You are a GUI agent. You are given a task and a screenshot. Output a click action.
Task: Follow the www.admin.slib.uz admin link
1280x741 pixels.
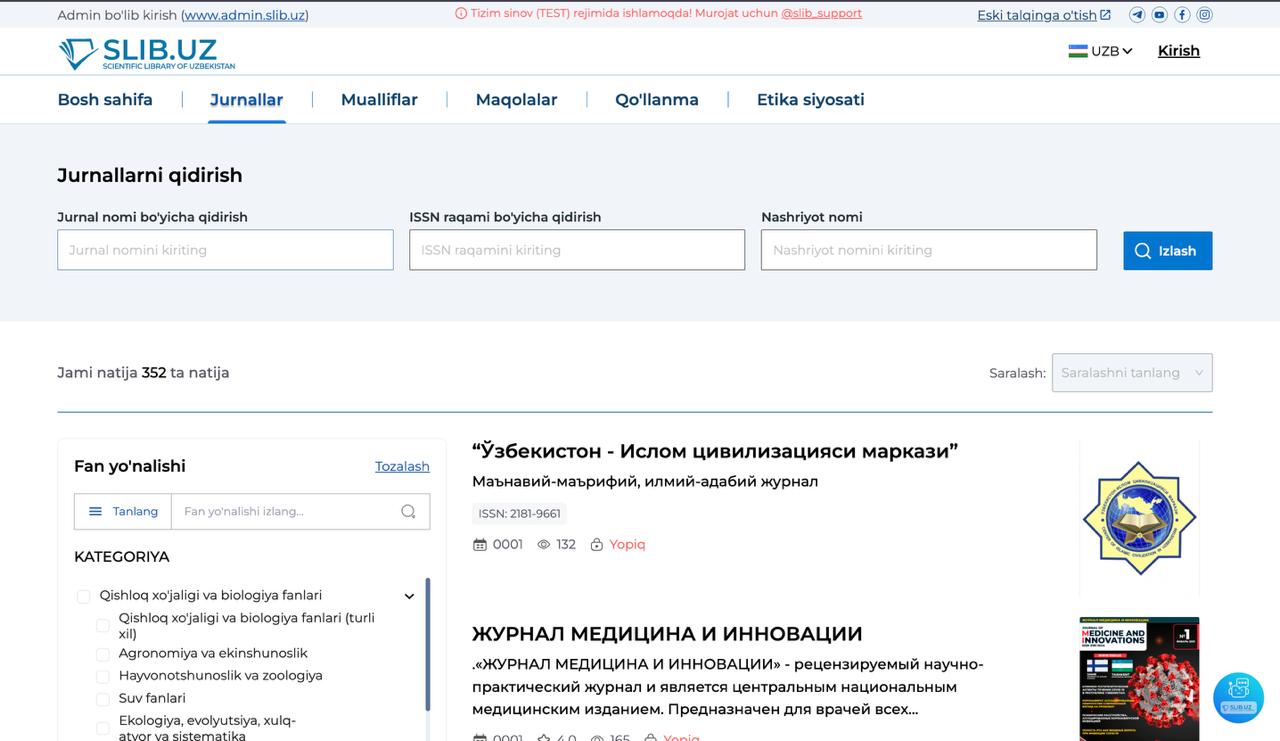point(245,15)
